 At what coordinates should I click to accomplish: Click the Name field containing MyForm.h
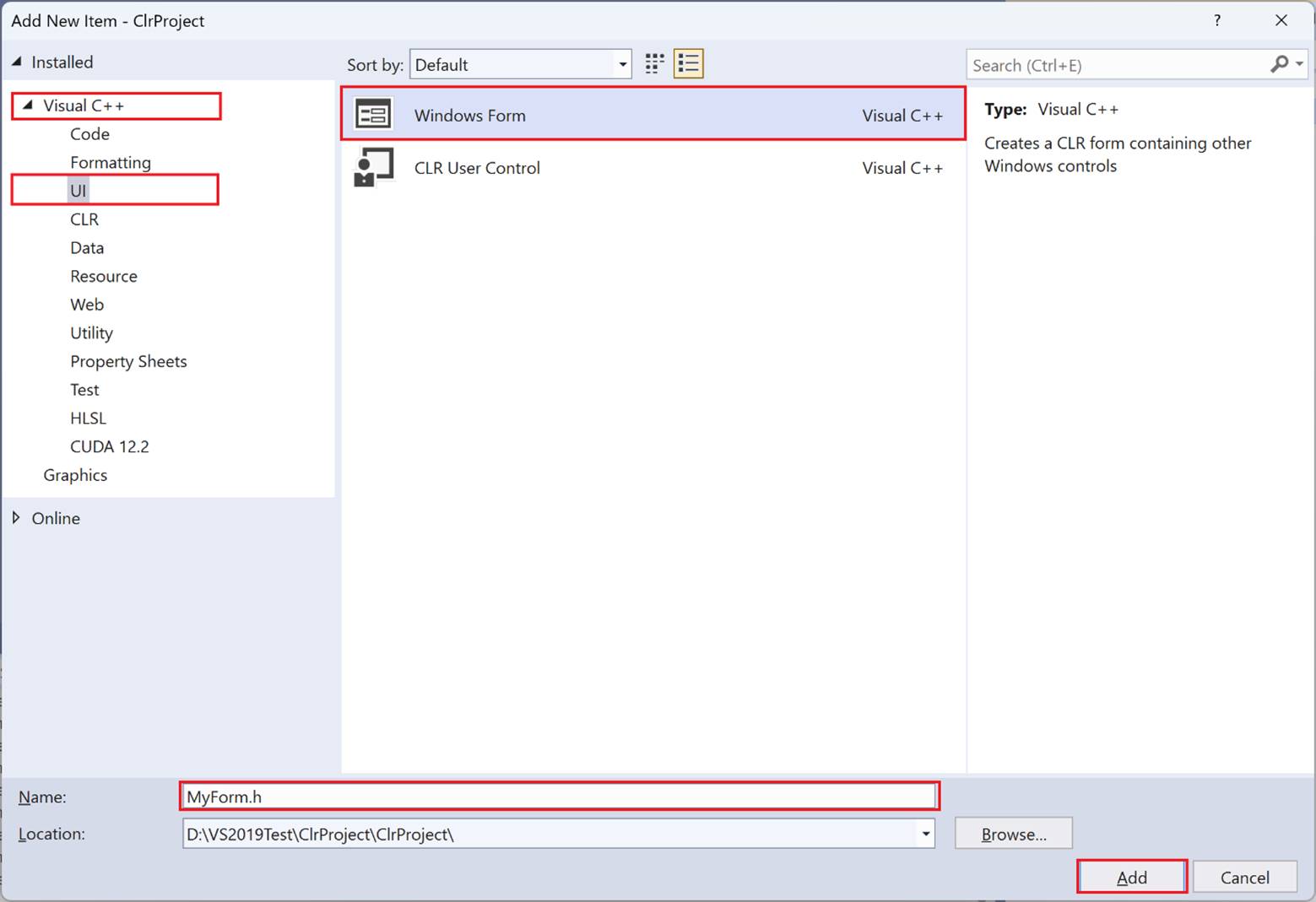(558, 797)
